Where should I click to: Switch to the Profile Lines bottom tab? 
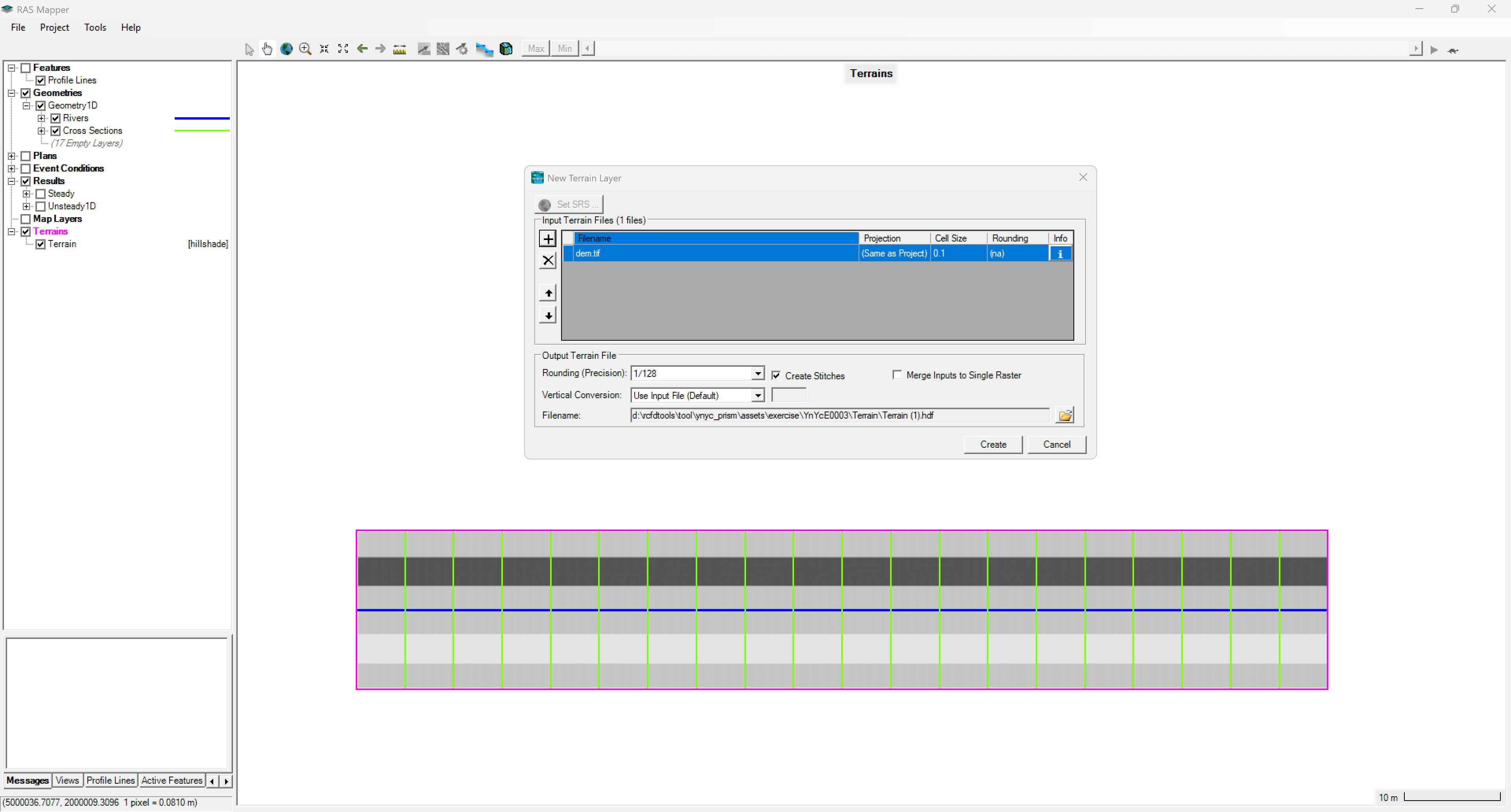pos(110,781)
